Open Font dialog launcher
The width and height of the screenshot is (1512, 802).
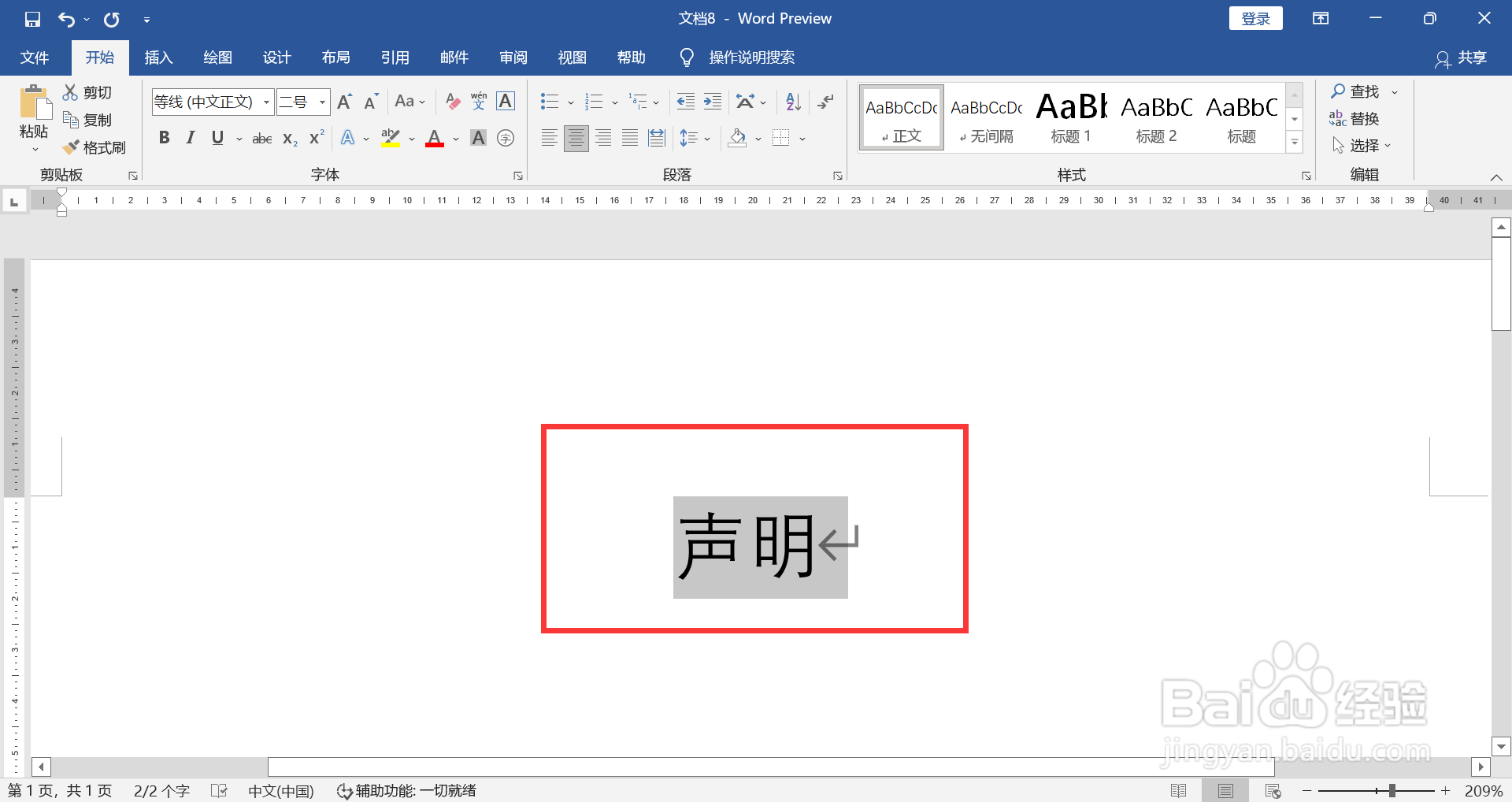pyautogui.click(x=518, y=176)
